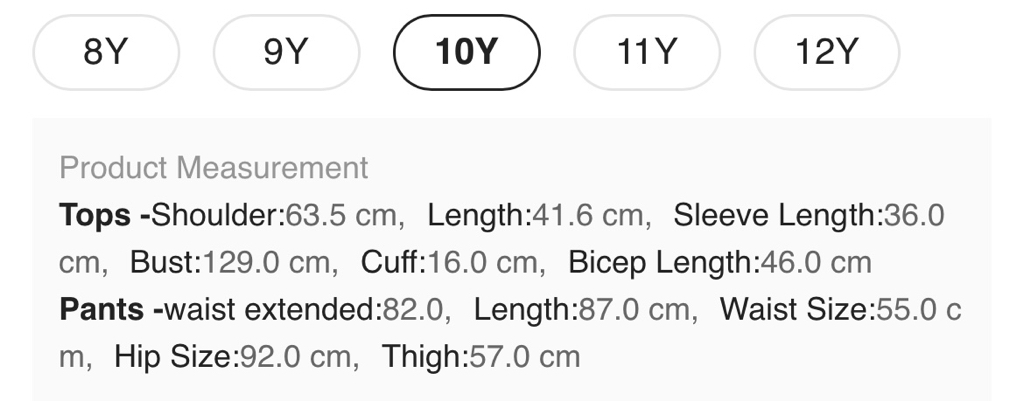Switch to size 11Y
Image resolution: width=1024 pixels, height=401 pixels.
coord(646,52)
